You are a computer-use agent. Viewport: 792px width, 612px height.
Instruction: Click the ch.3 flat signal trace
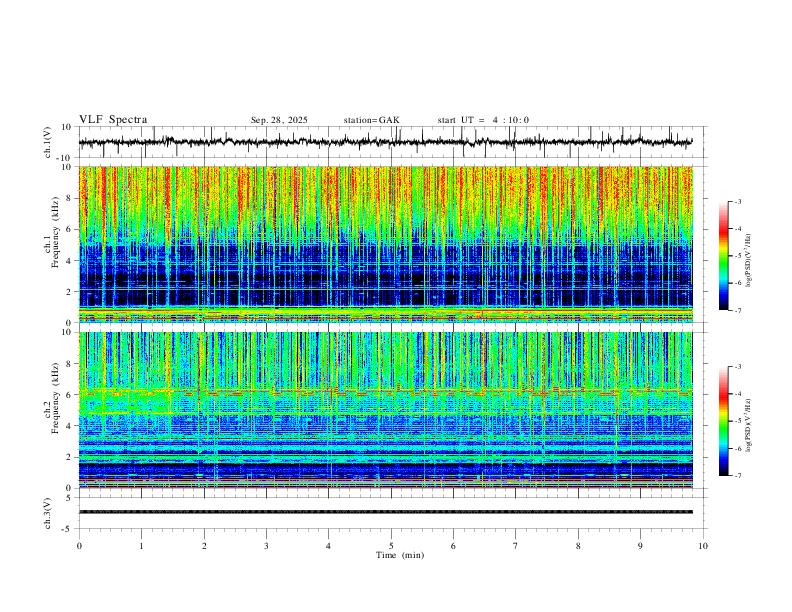[x=385, y=512]
